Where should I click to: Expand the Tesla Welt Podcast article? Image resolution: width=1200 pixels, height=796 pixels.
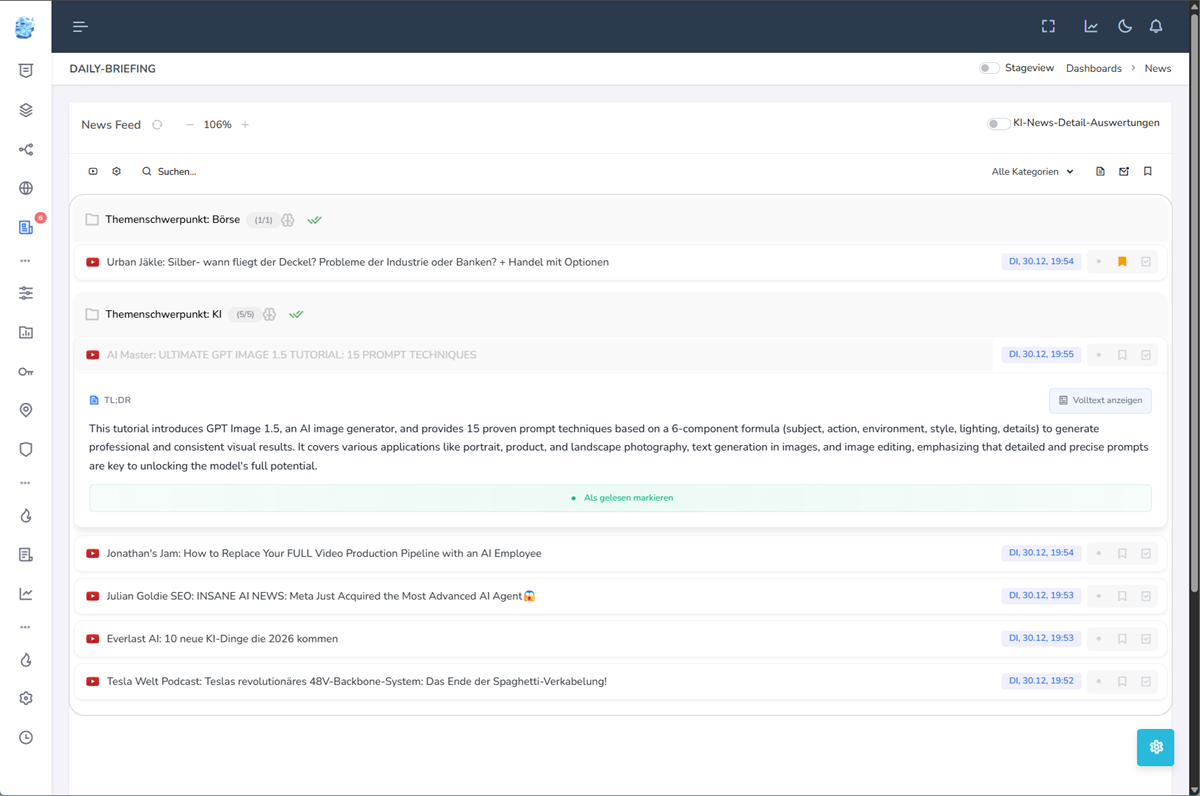click(x=356, y=682)
